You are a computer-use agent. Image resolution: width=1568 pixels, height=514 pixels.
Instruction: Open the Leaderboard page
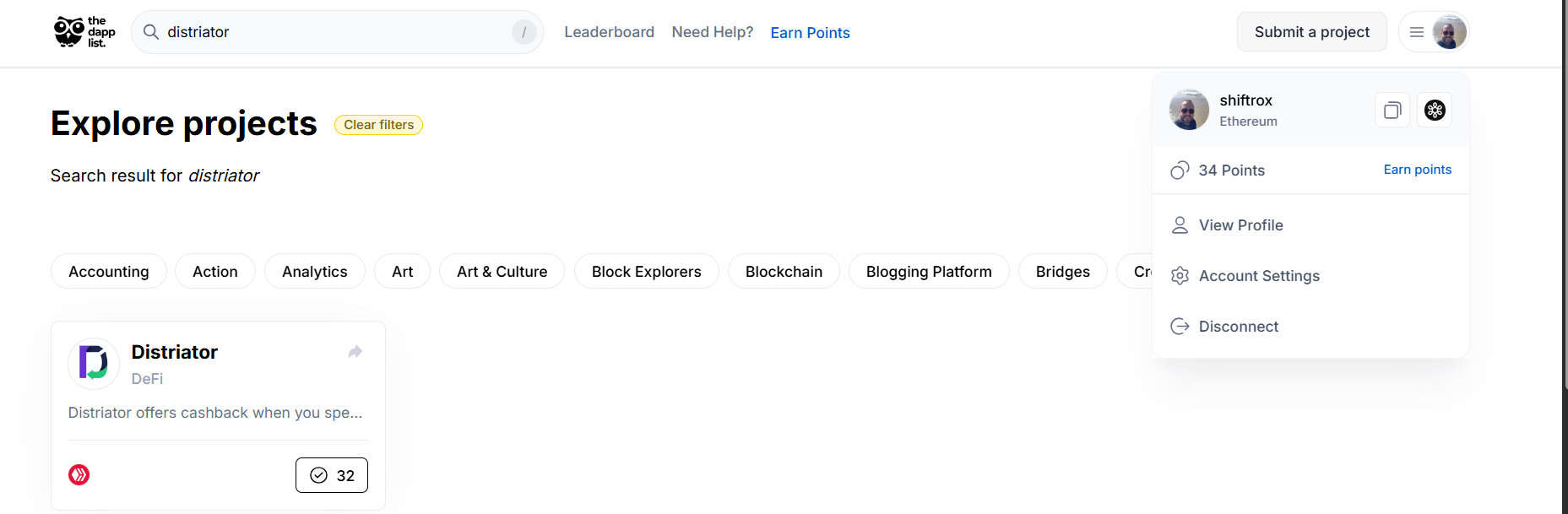click(609, 32)
